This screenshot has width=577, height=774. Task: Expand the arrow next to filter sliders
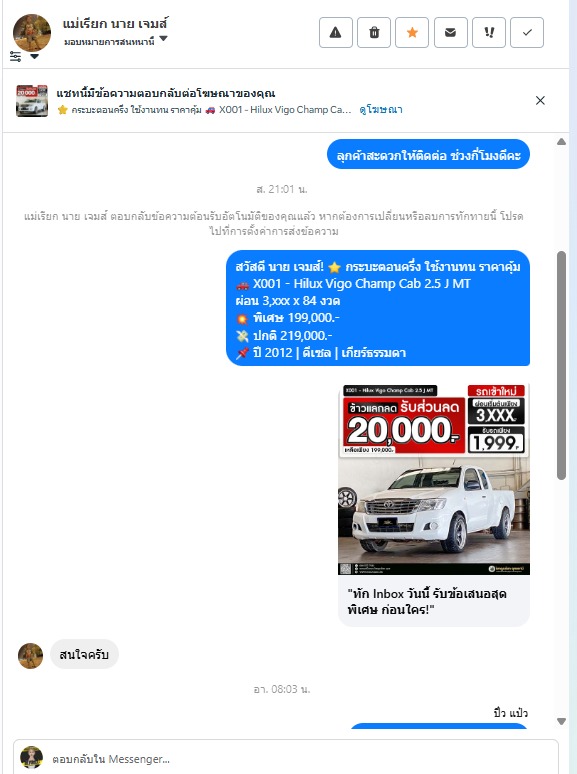tap(35, 57)
